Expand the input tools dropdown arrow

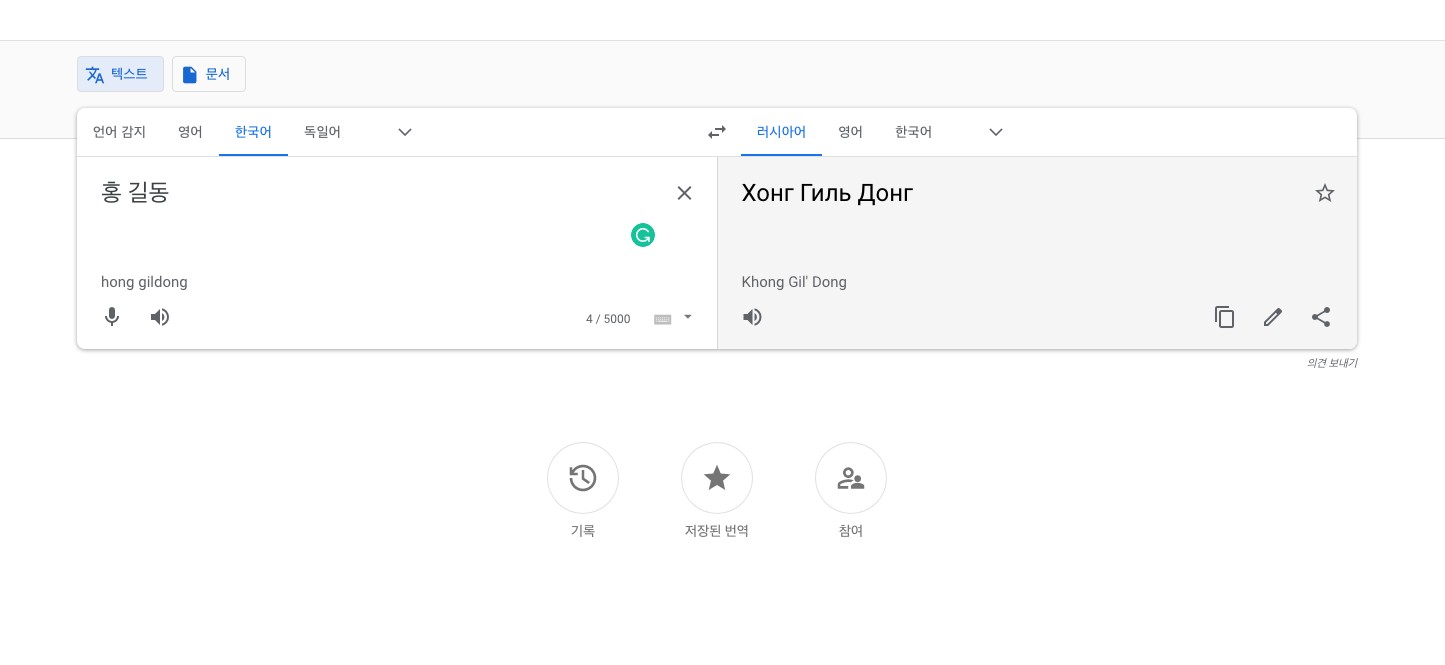pyautogui.click(x=688, y=317)
